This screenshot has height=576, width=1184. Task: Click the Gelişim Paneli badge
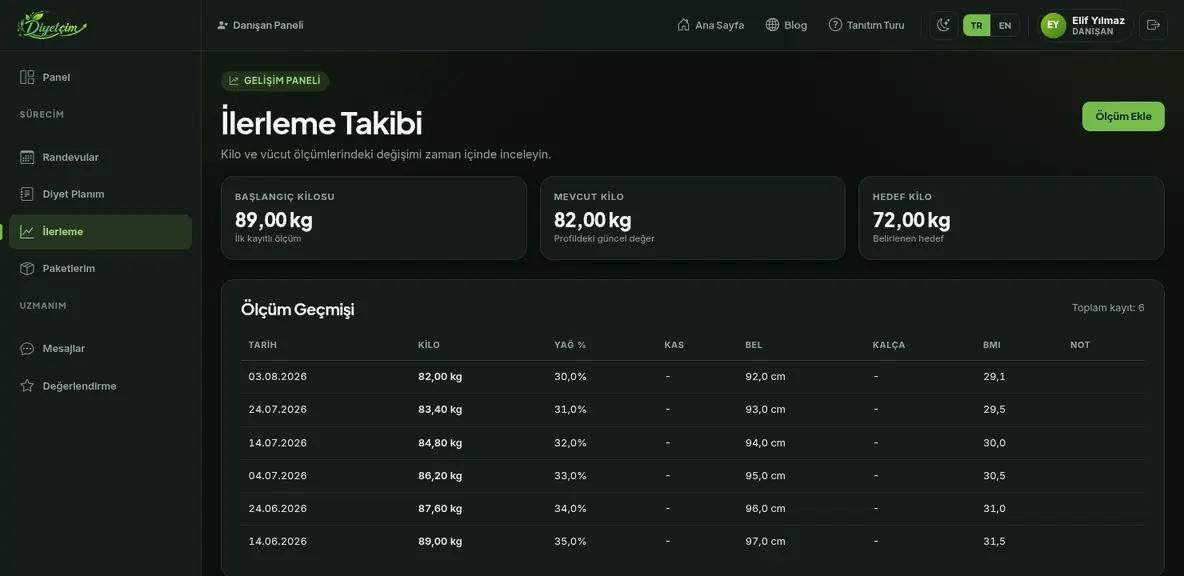(275, 80)
